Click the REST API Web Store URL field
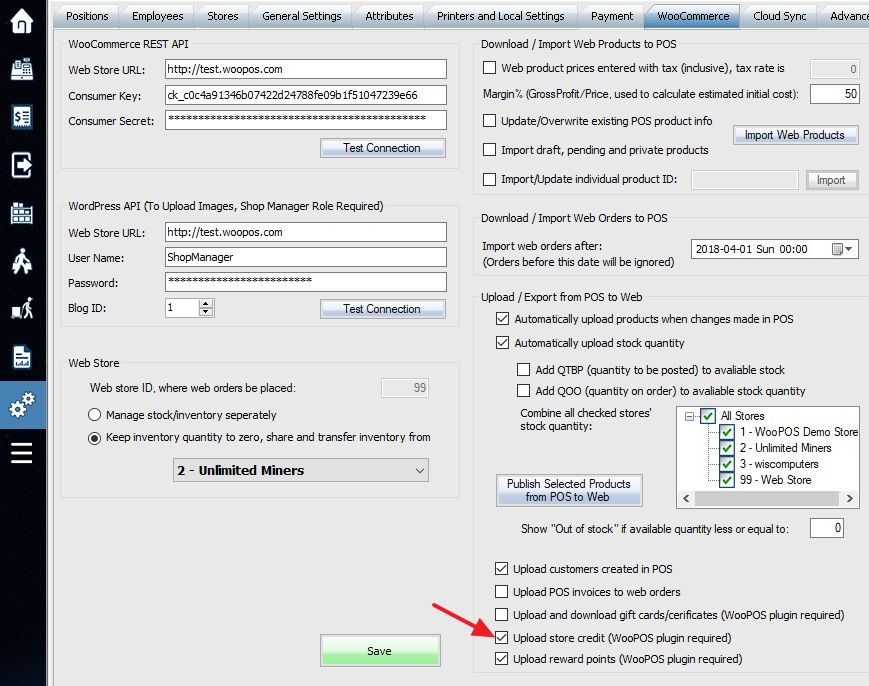 [305, 69]
